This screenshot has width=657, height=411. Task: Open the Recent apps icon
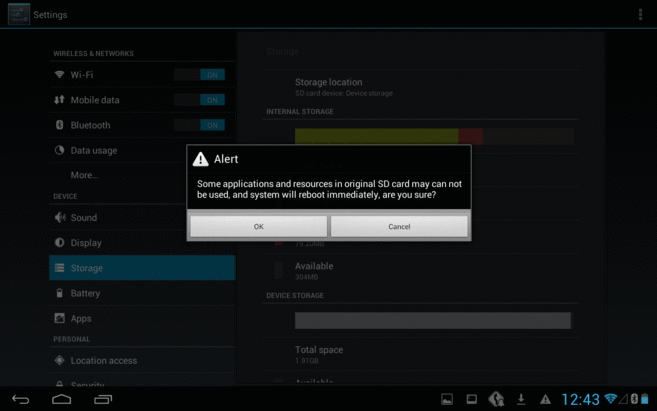pyautogui.click(x=103, y=399)
